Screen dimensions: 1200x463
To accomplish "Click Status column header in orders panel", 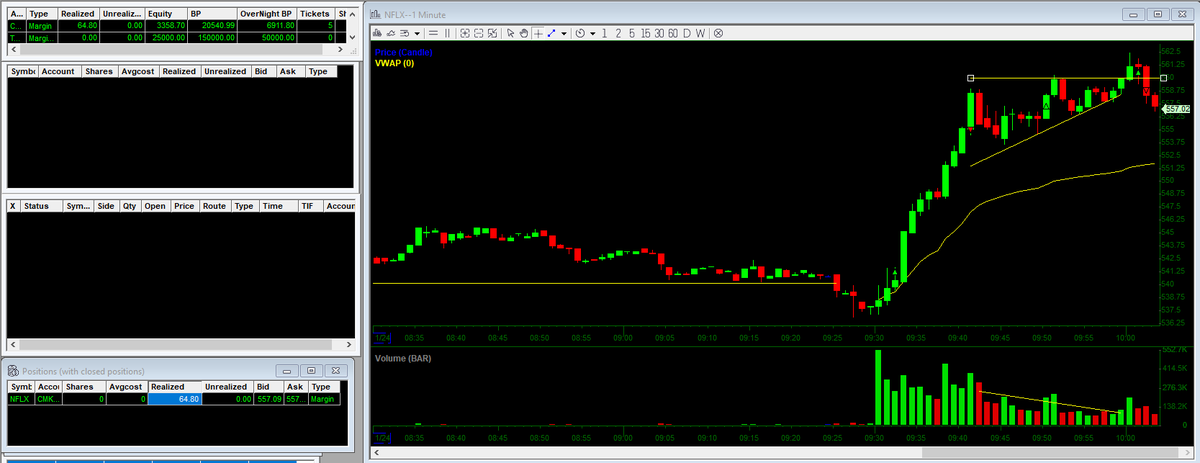I will point(40,206).
